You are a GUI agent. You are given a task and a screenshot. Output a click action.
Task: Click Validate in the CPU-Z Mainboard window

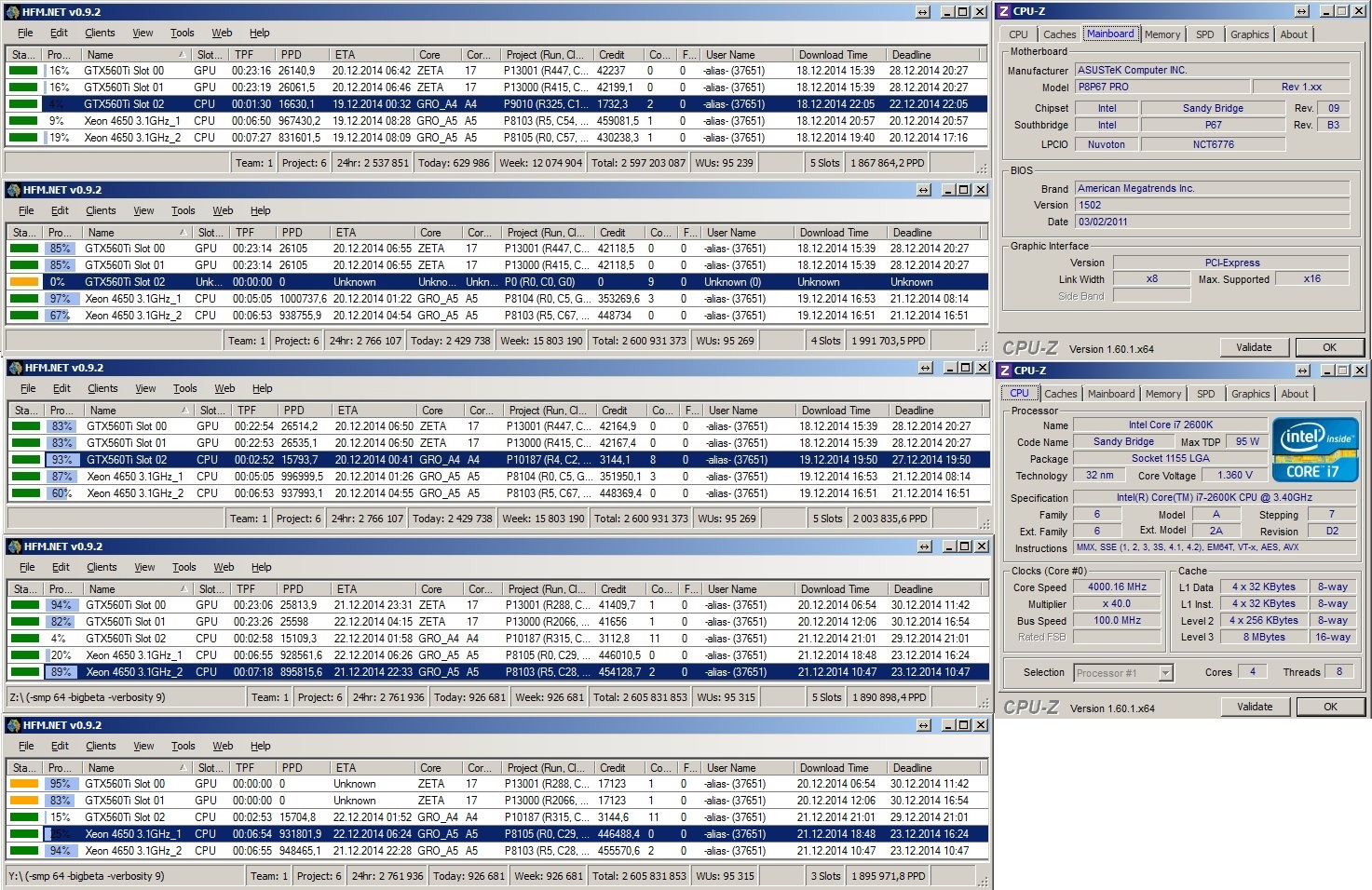coord(1254,347)
